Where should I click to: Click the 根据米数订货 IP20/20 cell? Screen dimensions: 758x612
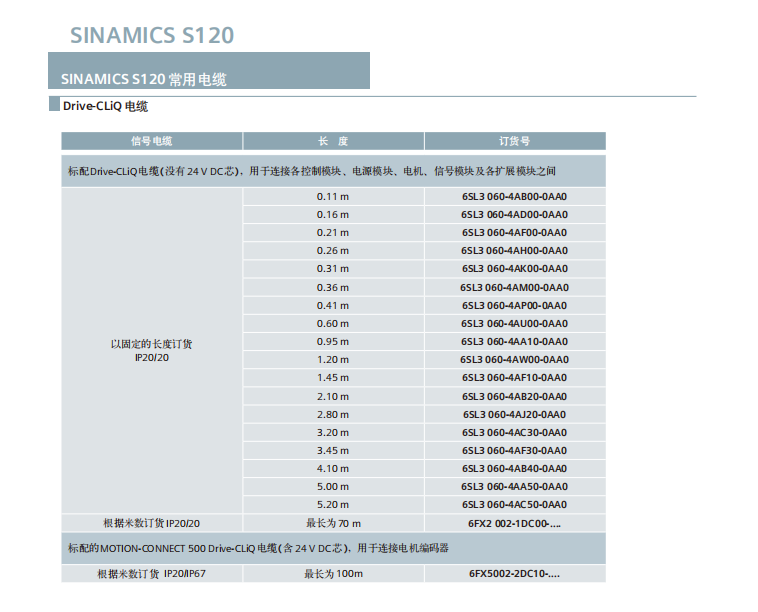152,524
